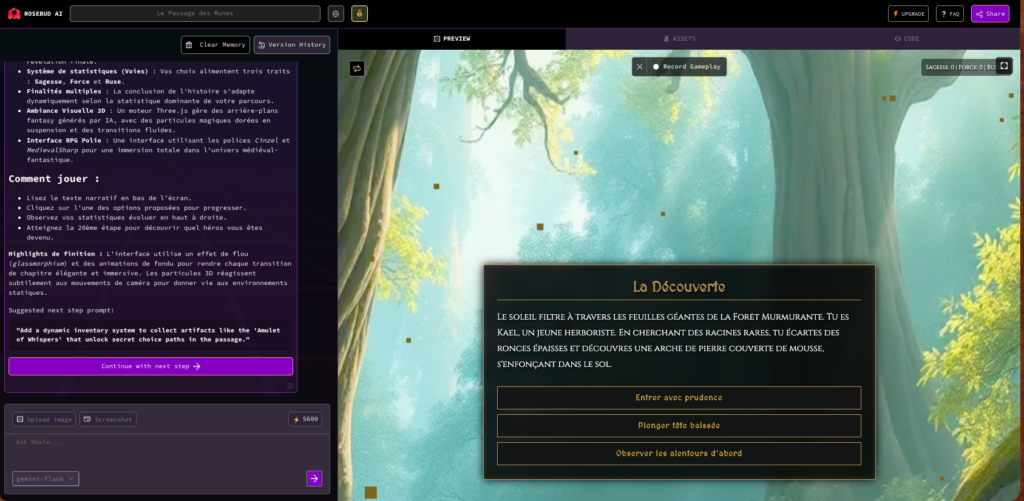
Task: Select the Preview tab
Action: pos(452,39)
